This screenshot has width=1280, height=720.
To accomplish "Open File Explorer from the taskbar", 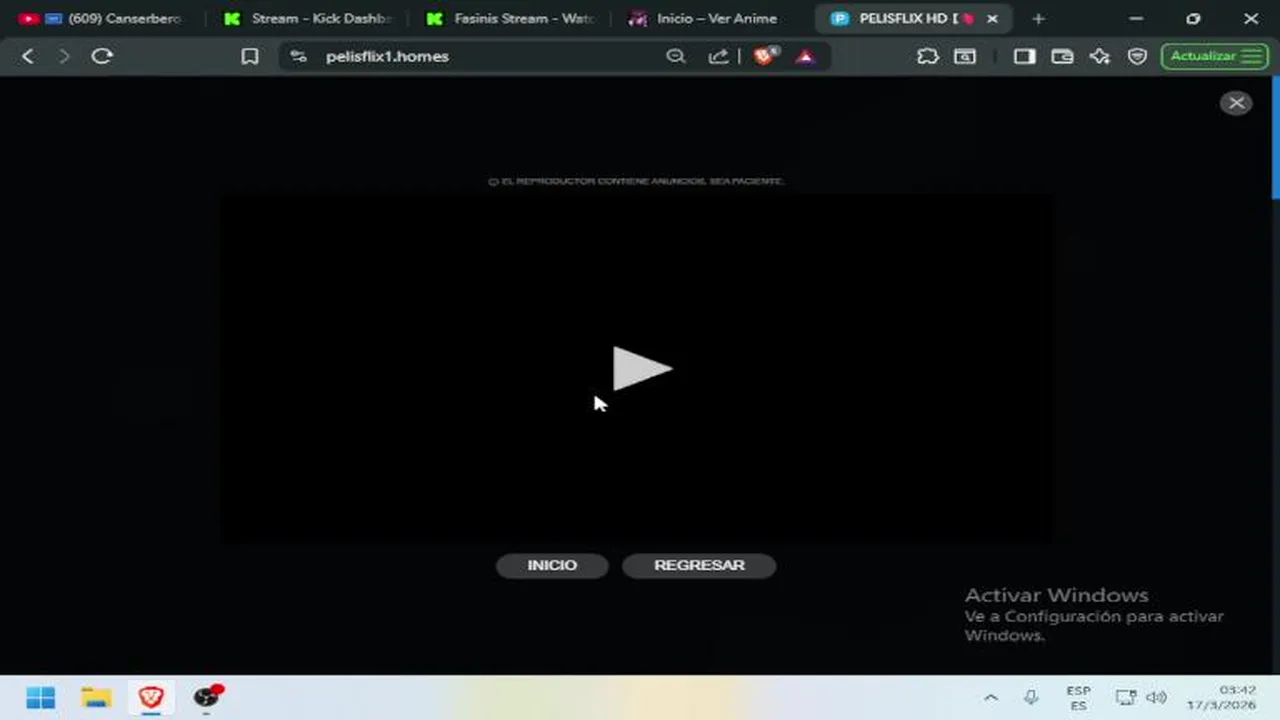I will [96, 697].
